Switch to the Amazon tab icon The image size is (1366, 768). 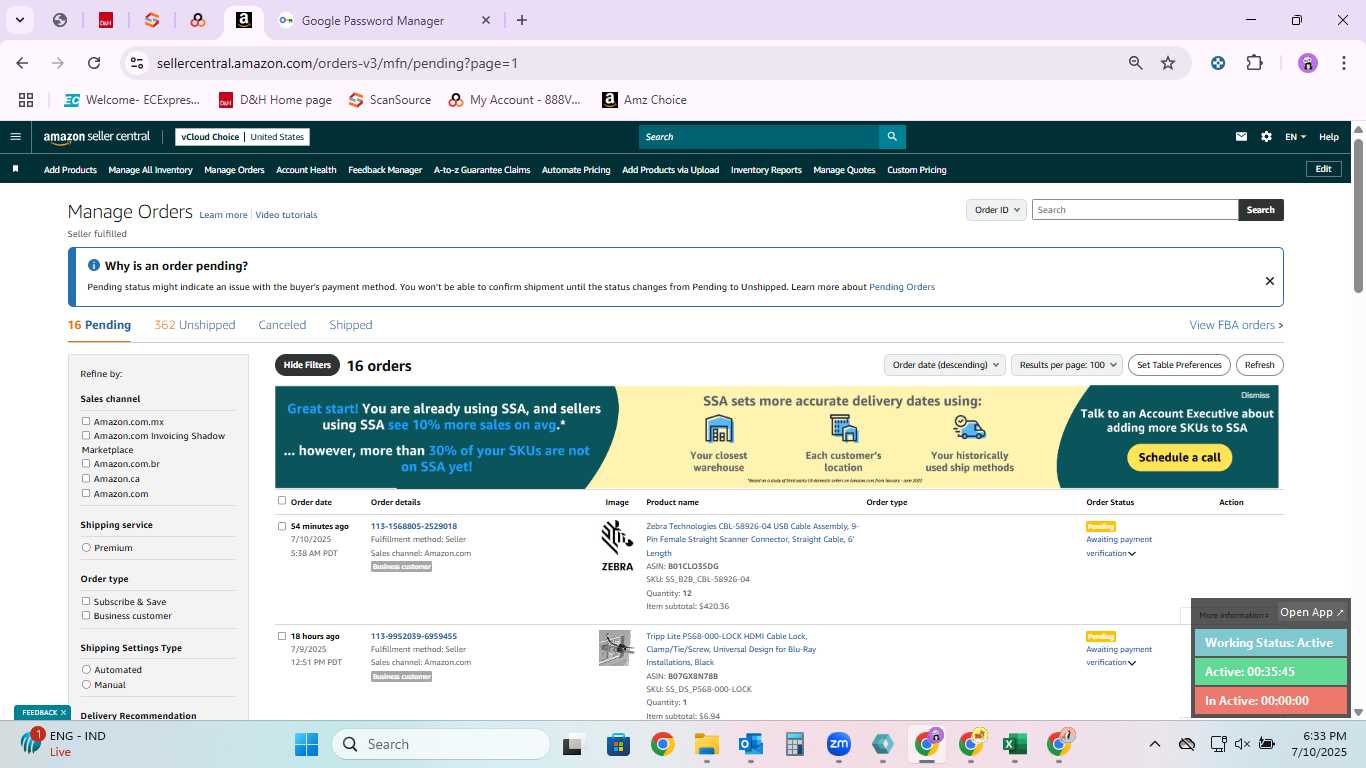tap(244, 20)
